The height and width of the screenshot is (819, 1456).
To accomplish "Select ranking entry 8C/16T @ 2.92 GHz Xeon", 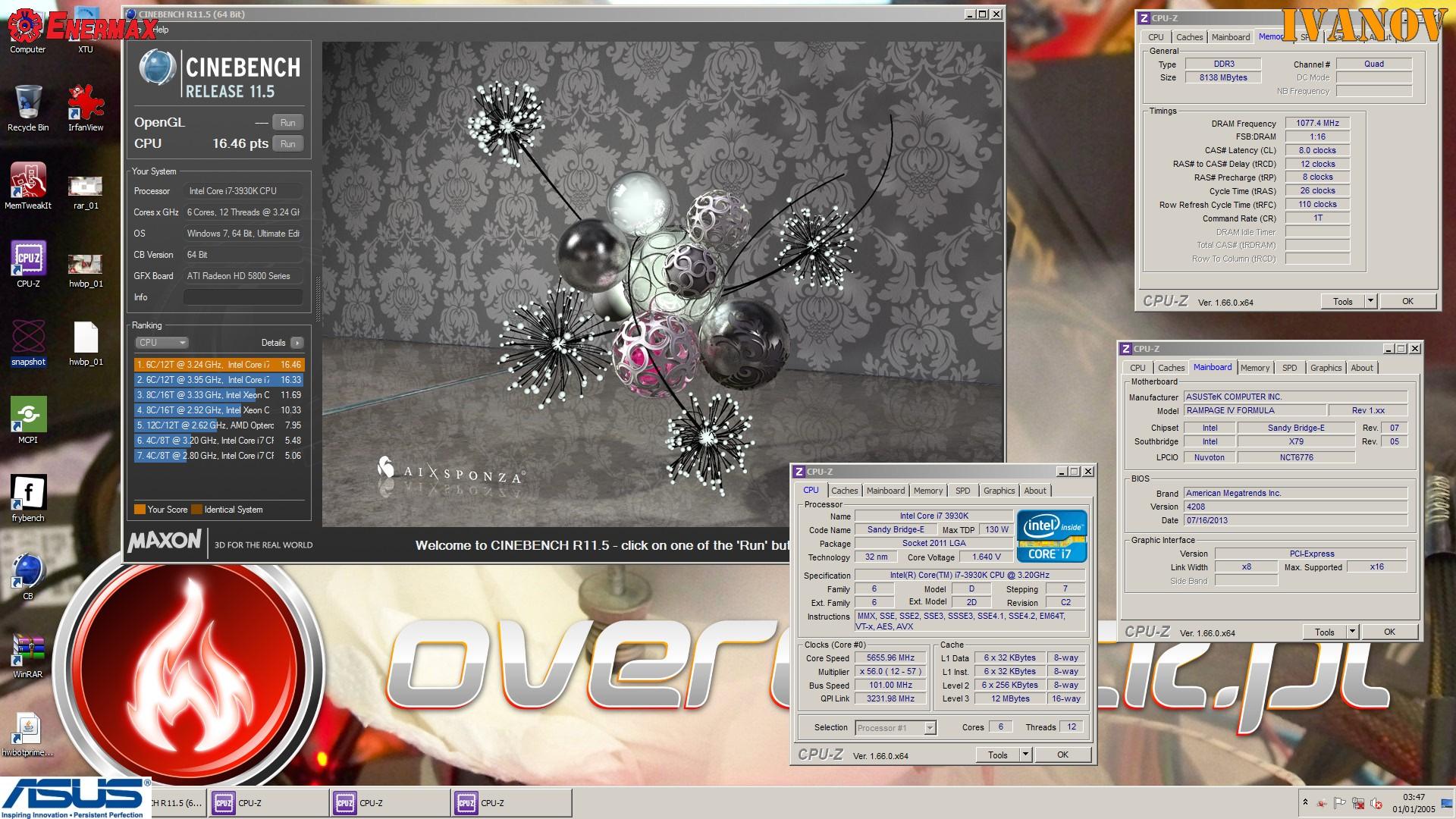I will [x=219, y=410].
